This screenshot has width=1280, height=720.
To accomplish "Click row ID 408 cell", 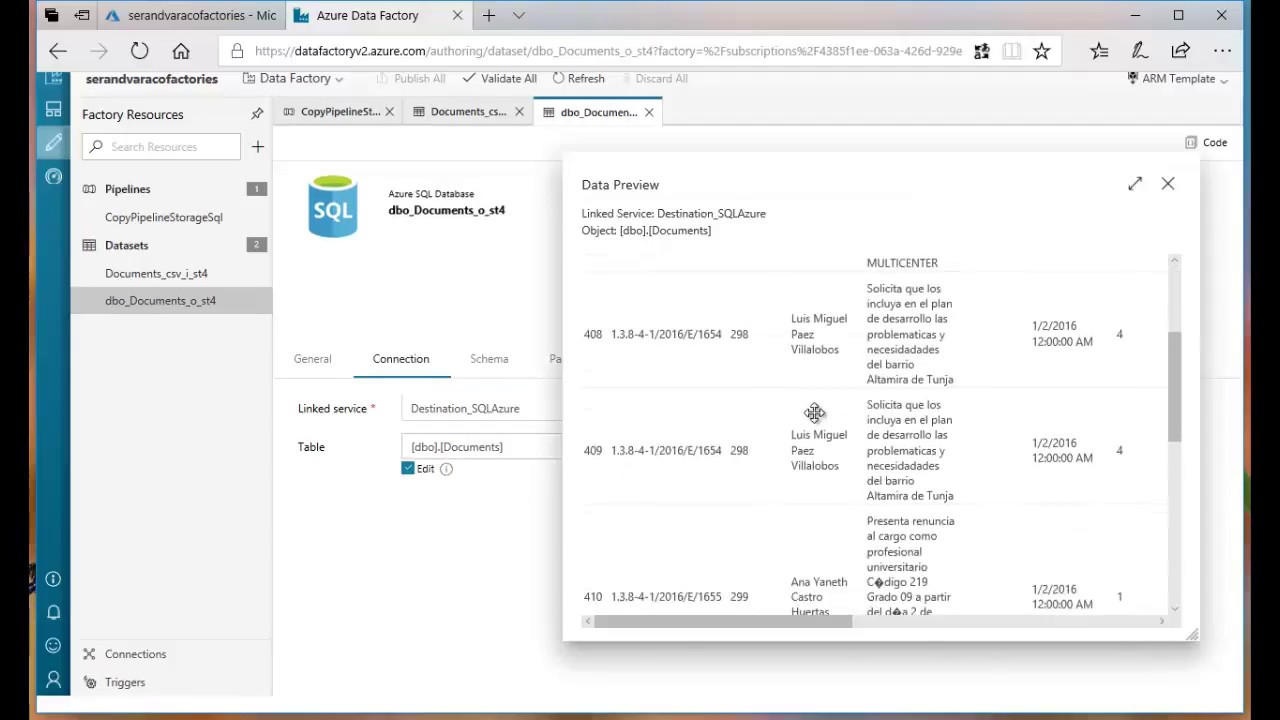I will (593, 334).
